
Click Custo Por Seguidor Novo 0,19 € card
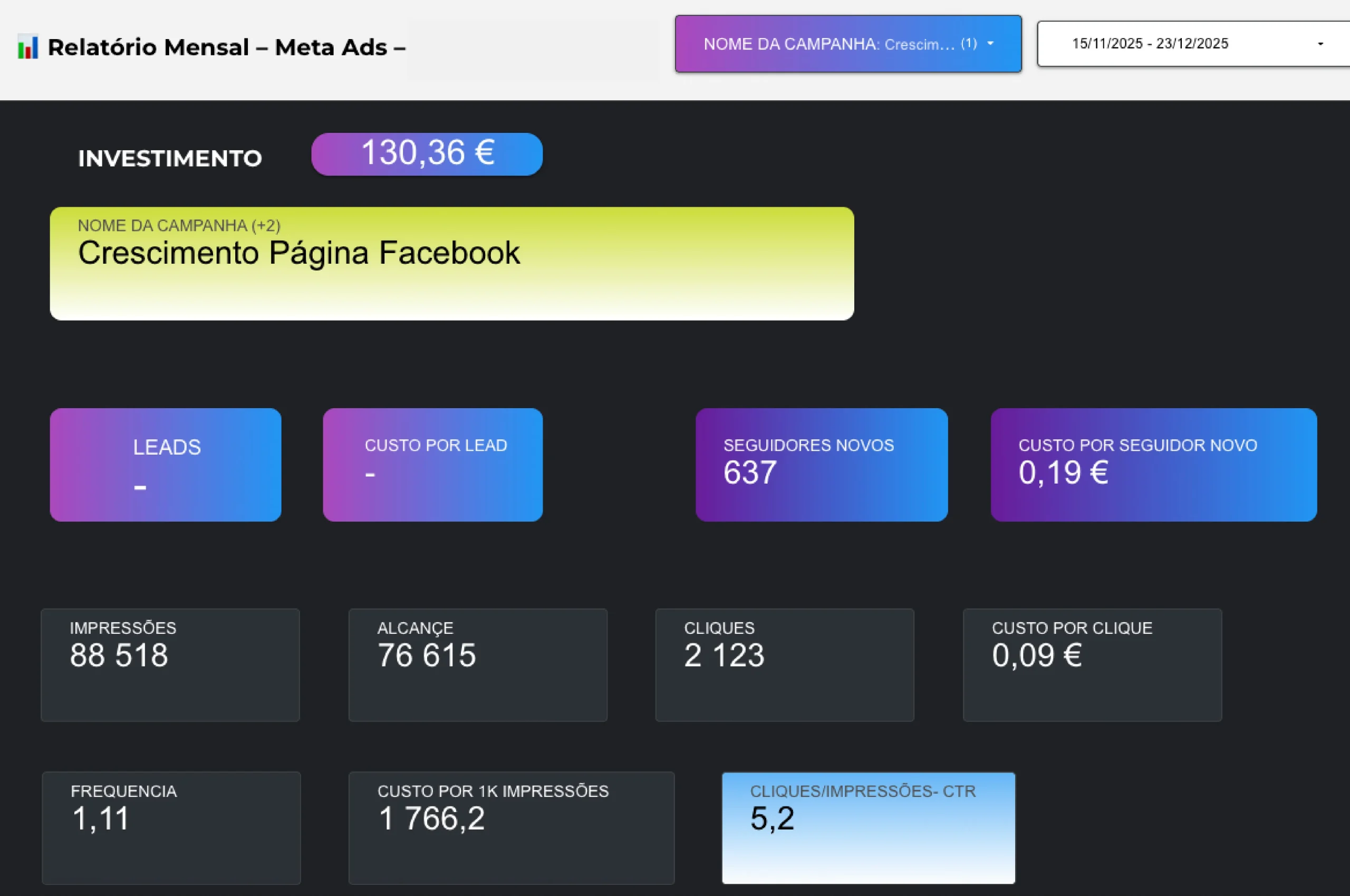click(1153, 465)
